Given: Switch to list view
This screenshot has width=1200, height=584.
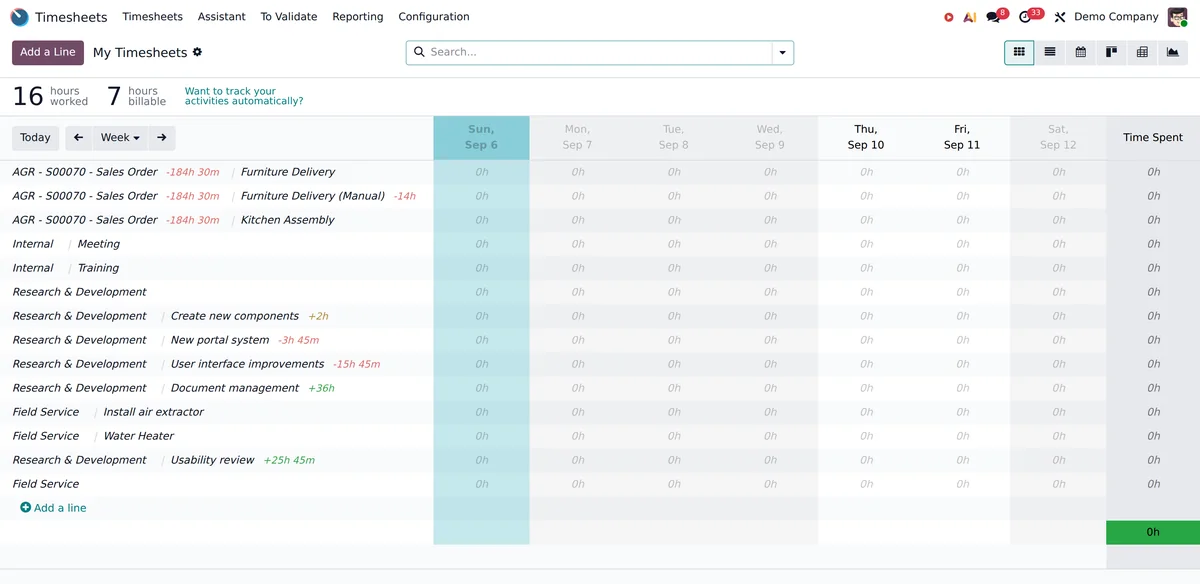Looking at the screenshot, I should 1050,52.
